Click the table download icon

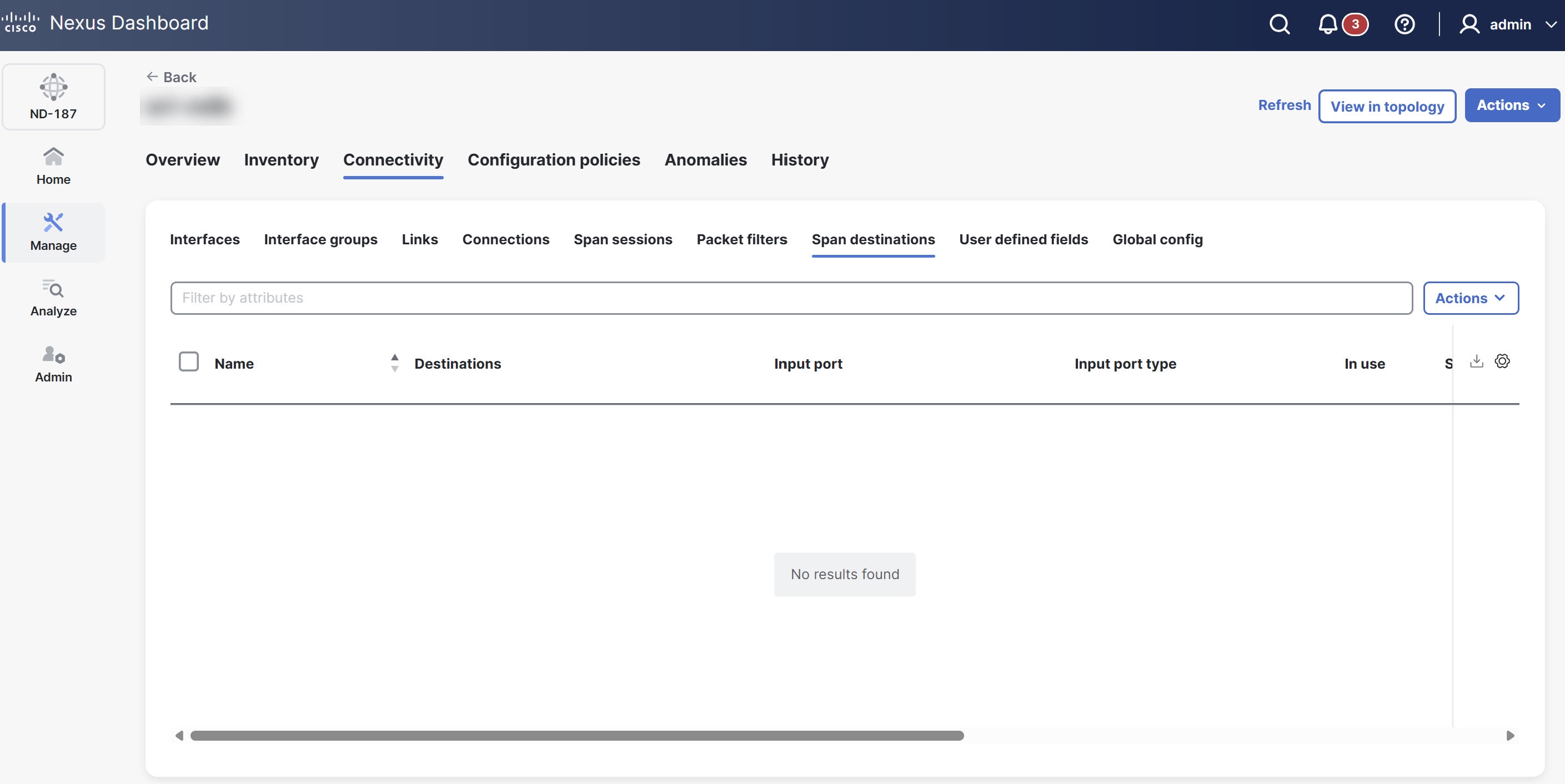pyautogui.click(x=1476, y=361)
